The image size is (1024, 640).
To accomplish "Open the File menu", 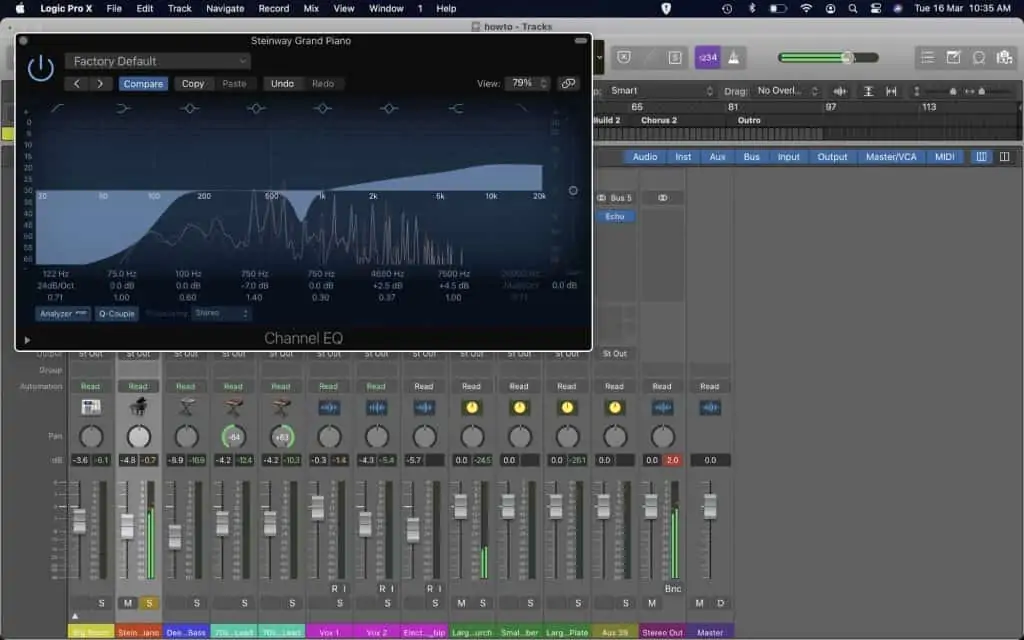I will point(114,8).
